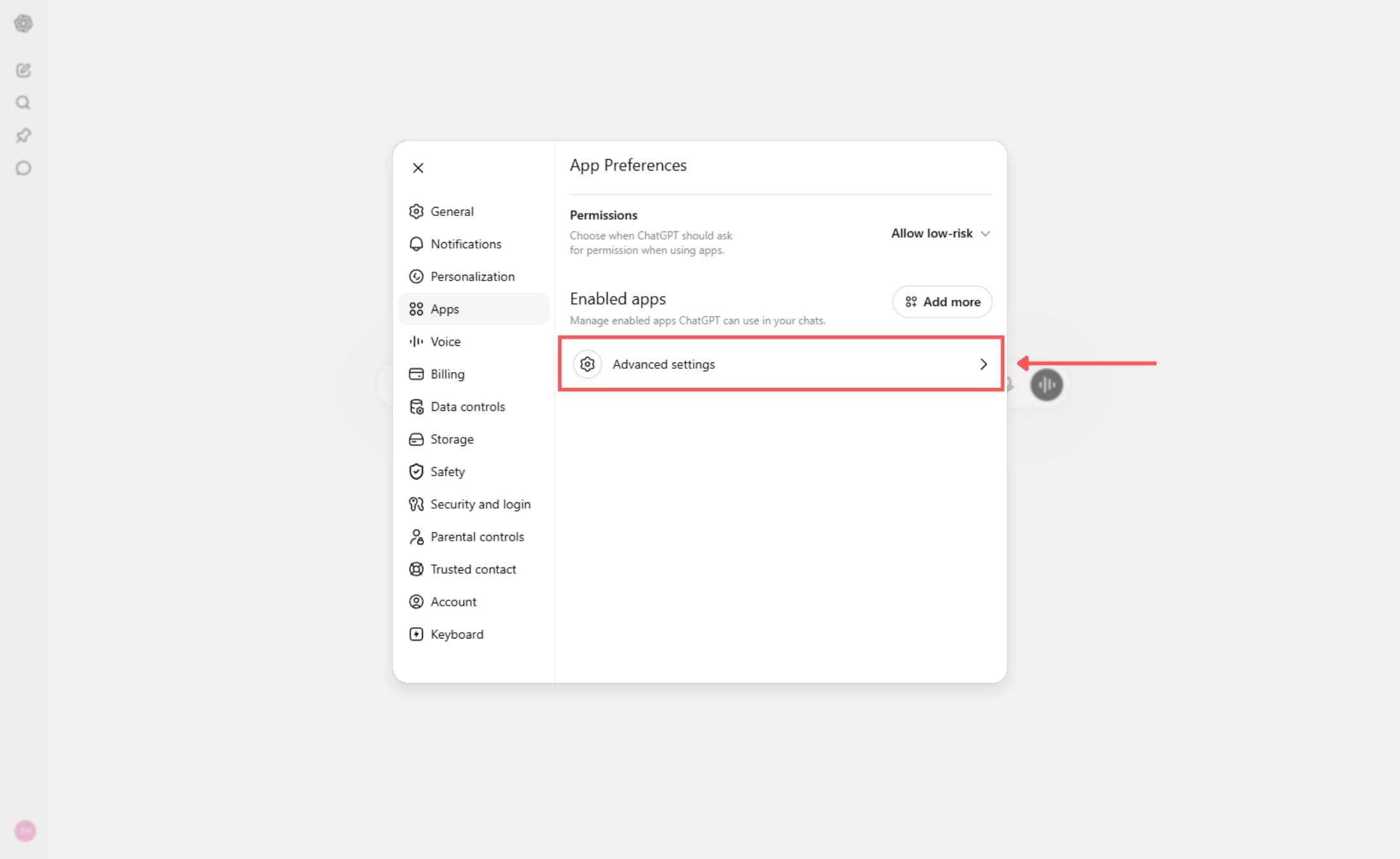The image size is (1400, 859).
Task: Click the App Preferences heading
Action: click(628, 166)
